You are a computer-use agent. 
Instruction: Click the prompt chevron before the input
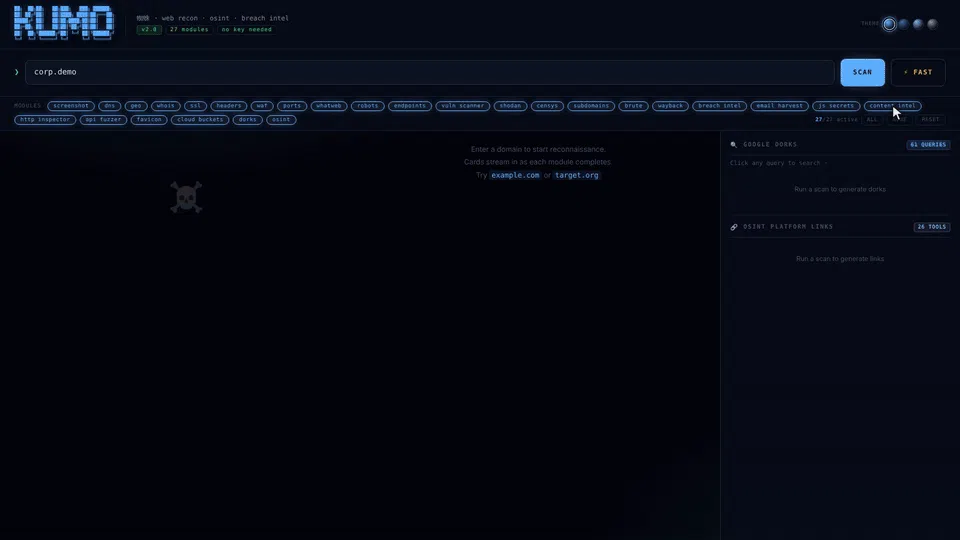[x=17, y=72]
